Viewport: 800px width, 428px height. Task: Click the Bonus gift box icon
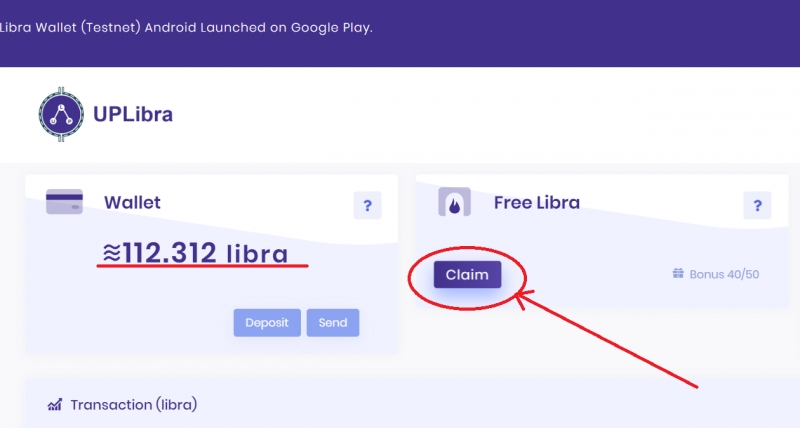tap(678, 273)
